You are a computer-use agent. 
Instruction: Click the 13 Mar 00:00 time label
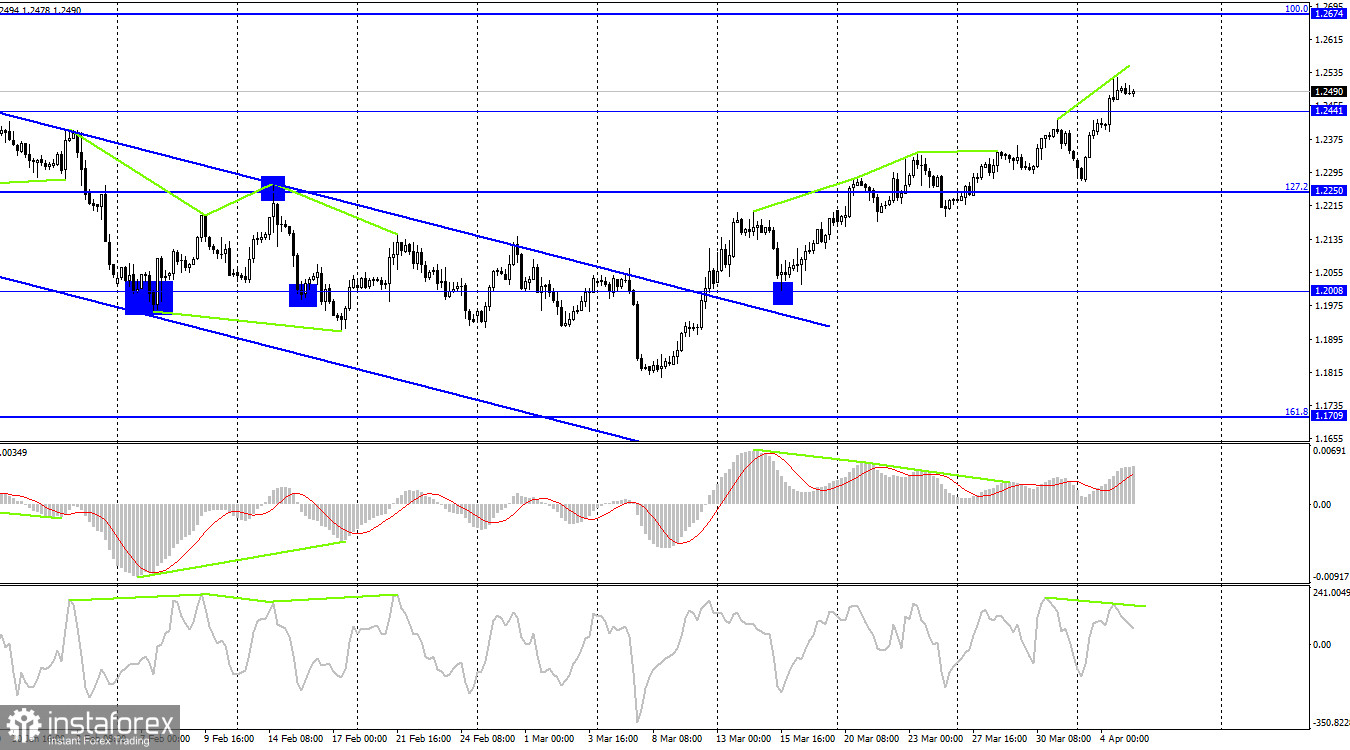coord(742,739)
